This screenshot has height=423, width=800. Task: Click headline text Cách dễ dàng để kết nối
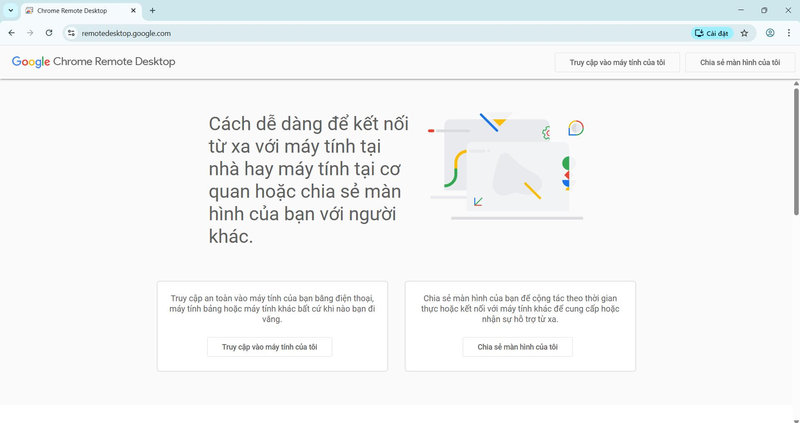[x=309, y=180]
